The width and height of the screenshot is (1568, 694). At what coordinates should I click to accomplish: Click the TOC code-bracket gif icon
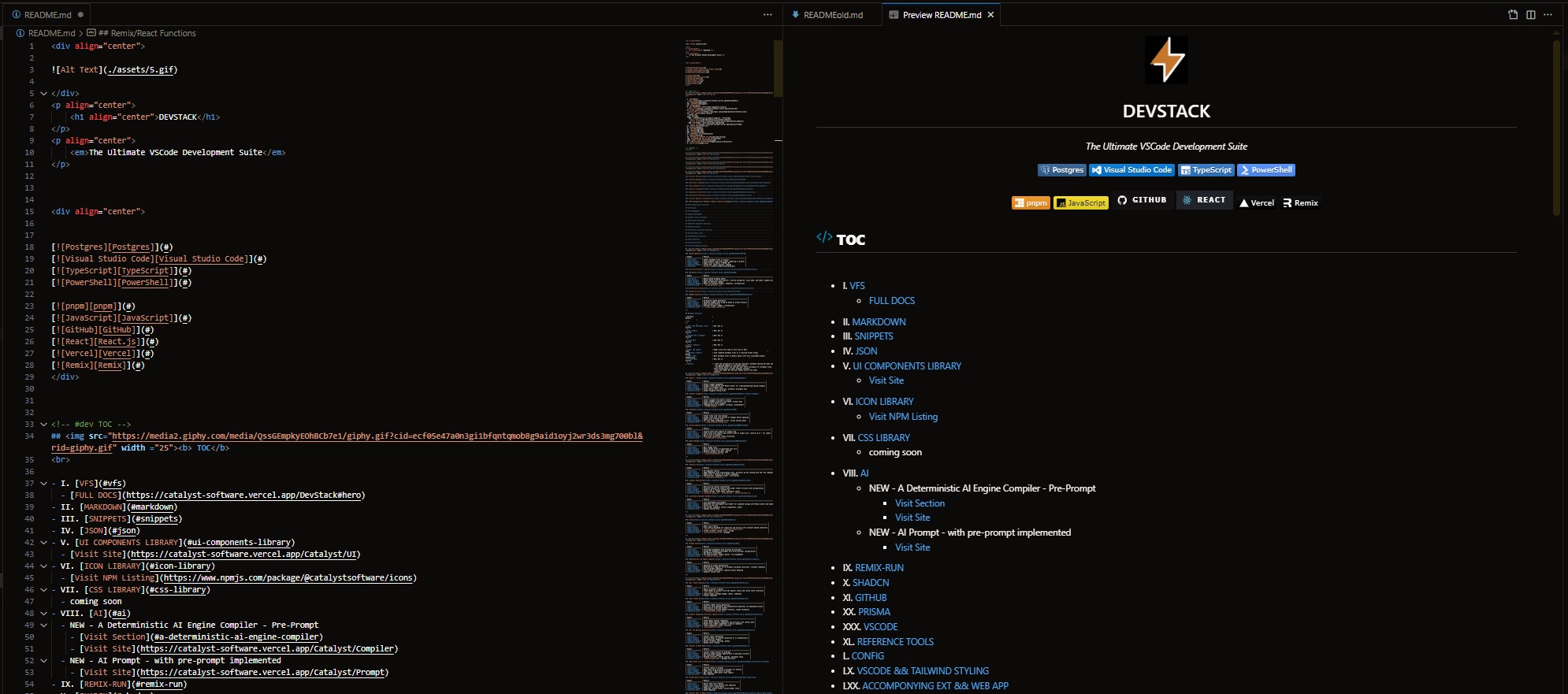tap(824, 237)
